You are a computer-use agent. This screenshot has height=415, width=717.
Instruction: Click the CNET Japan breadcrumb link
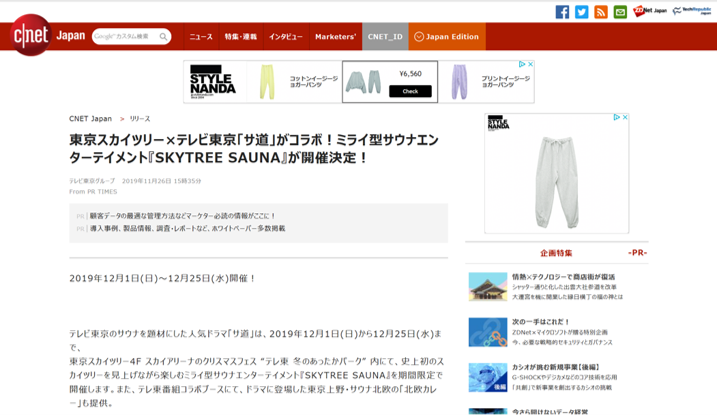pyautogui.click(x=91, y=119)
